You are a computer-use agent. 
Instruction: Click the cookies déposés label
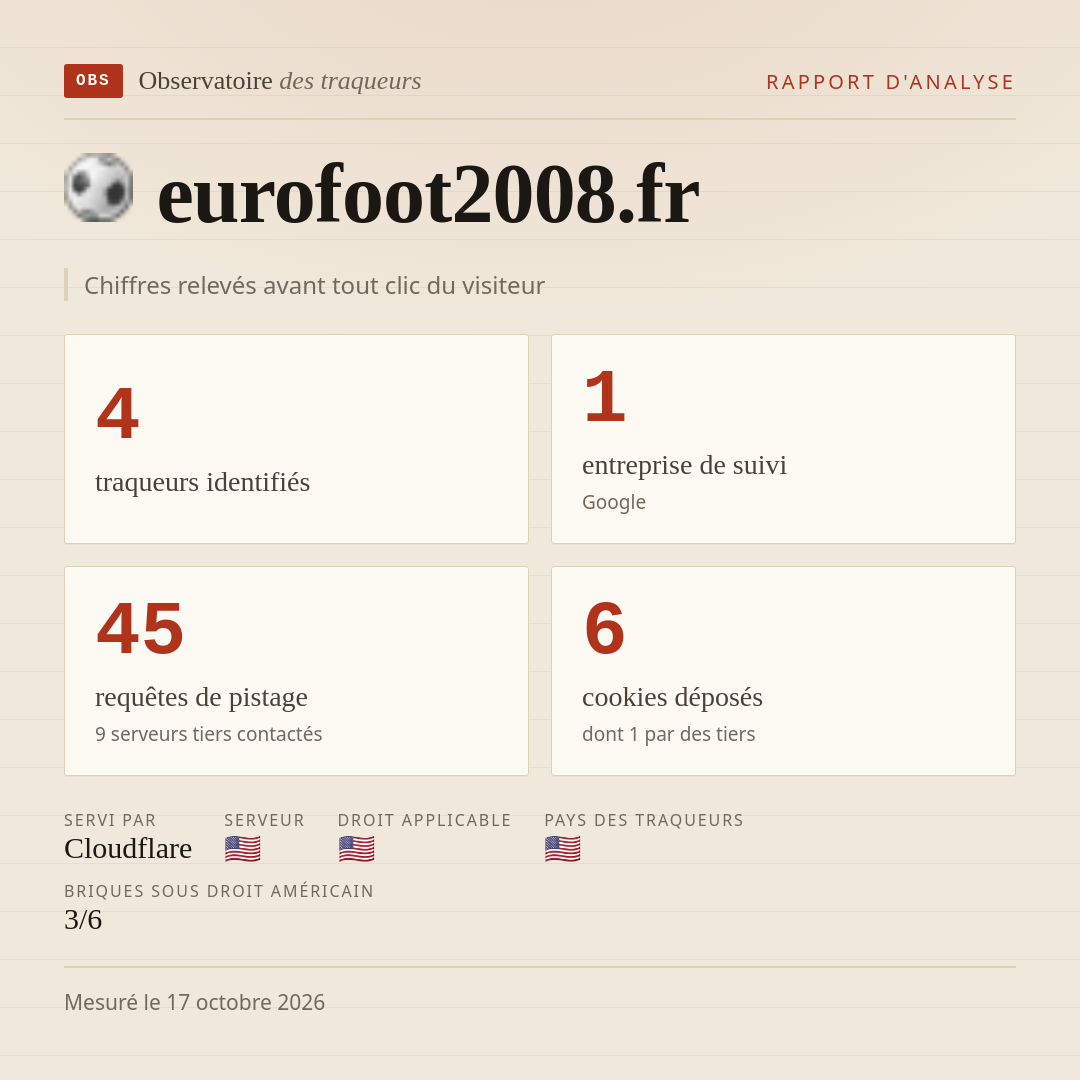(672, 697)
